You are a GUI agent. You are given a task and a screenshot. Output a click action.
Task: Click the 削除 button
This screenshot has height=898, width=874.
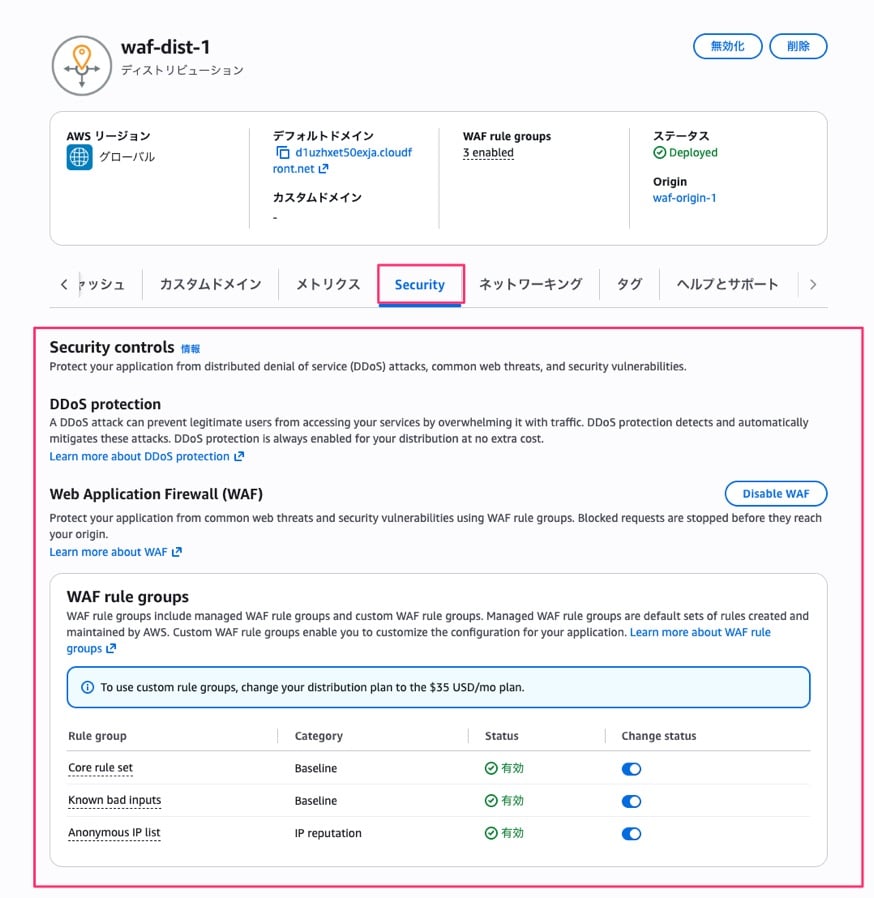(798, 46)
